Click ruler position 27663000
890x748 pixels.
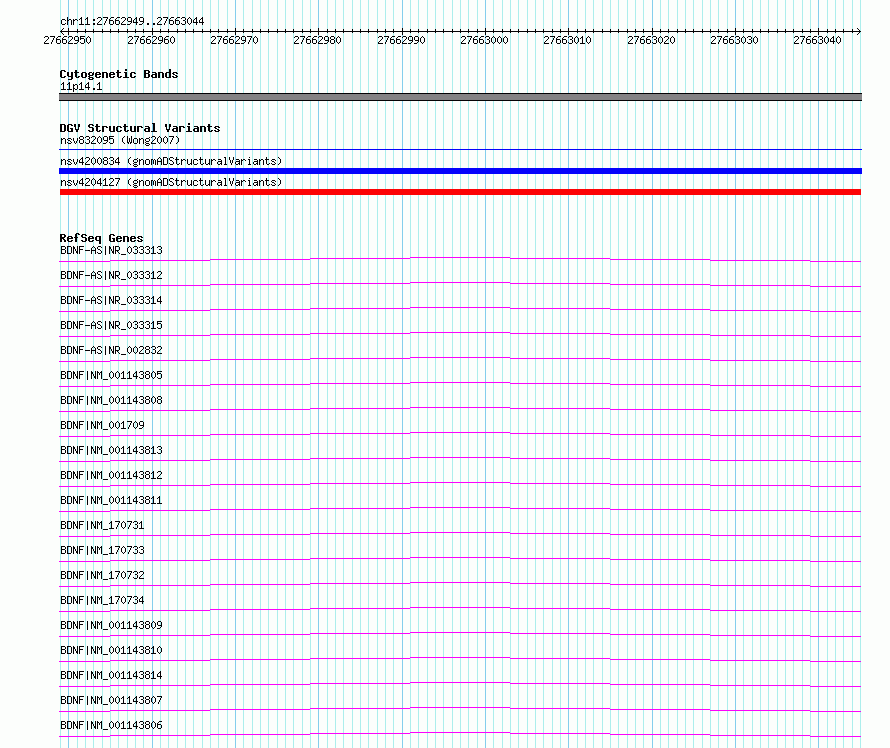pos(484,40)
